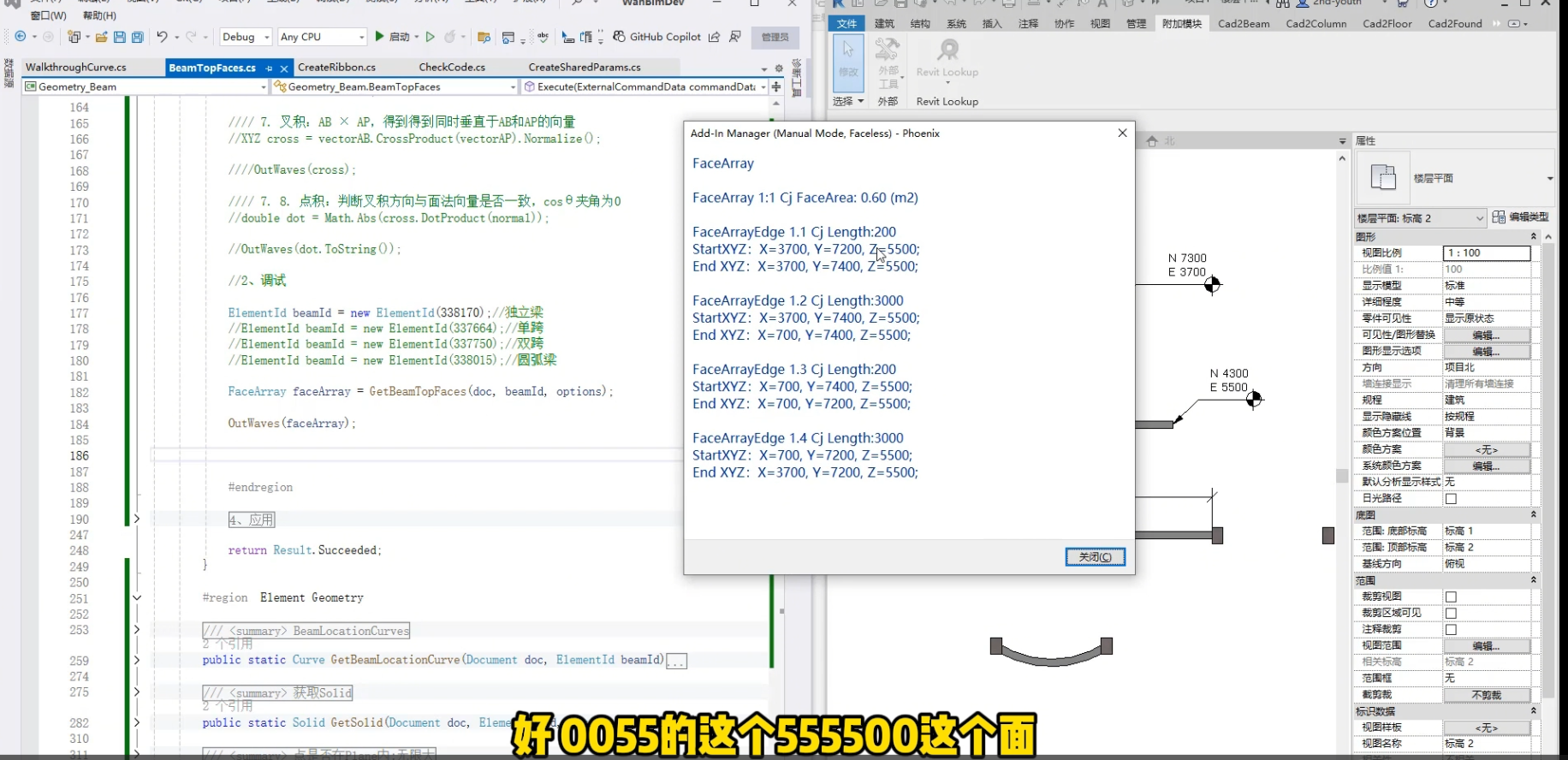Open the GitHub Copilot toolbar icon
The height and width of the screenshot is (760, 1568).
pos(620,37)
